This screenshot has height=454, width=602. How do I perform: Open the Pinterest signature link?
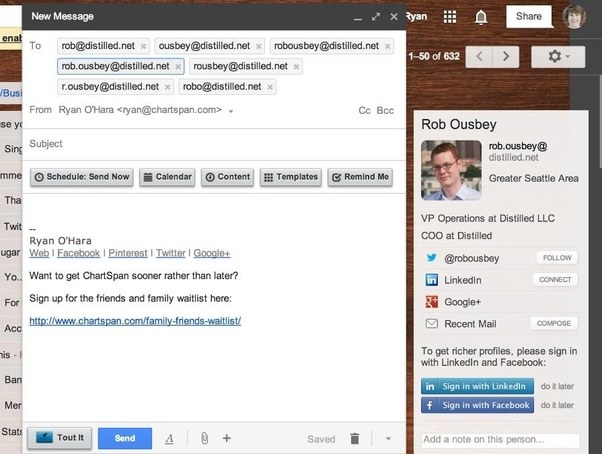[128, 253]
